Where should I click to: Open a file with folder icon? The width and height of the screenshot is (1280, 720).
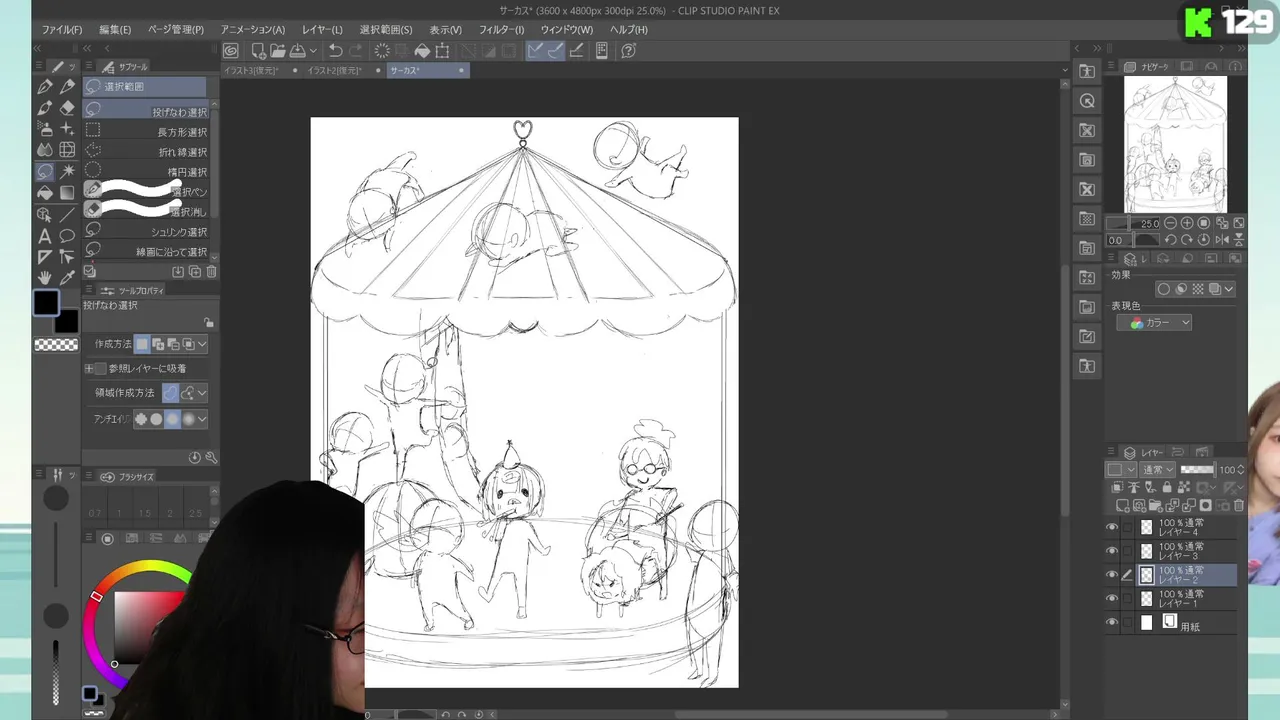pos(278,50)
